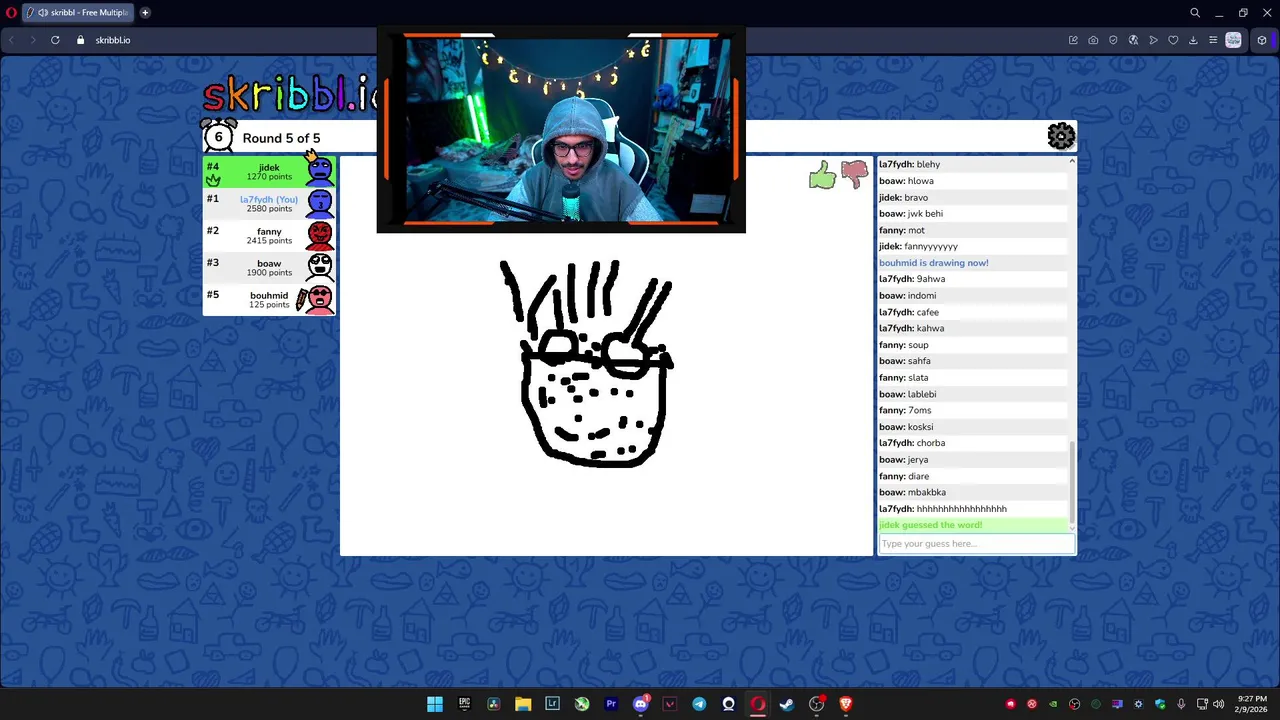
Task: Take a snapshot with camera icon
Action: pyautogui.click(x=1093, y=40)
